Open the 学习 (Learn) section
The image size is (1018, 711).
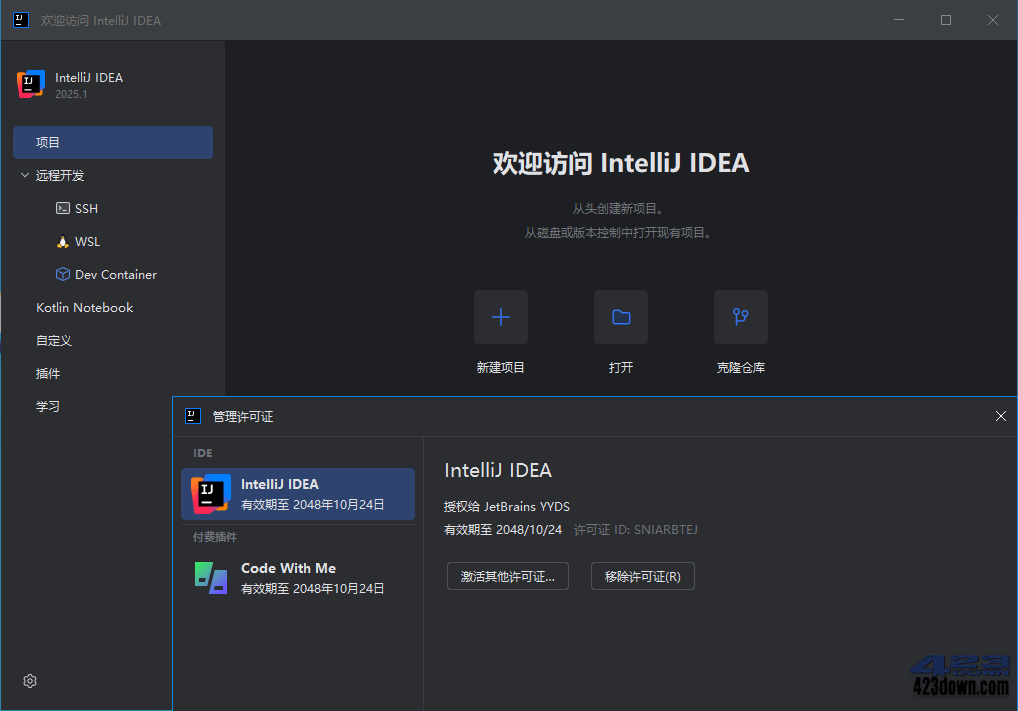[x=47, y=406]
